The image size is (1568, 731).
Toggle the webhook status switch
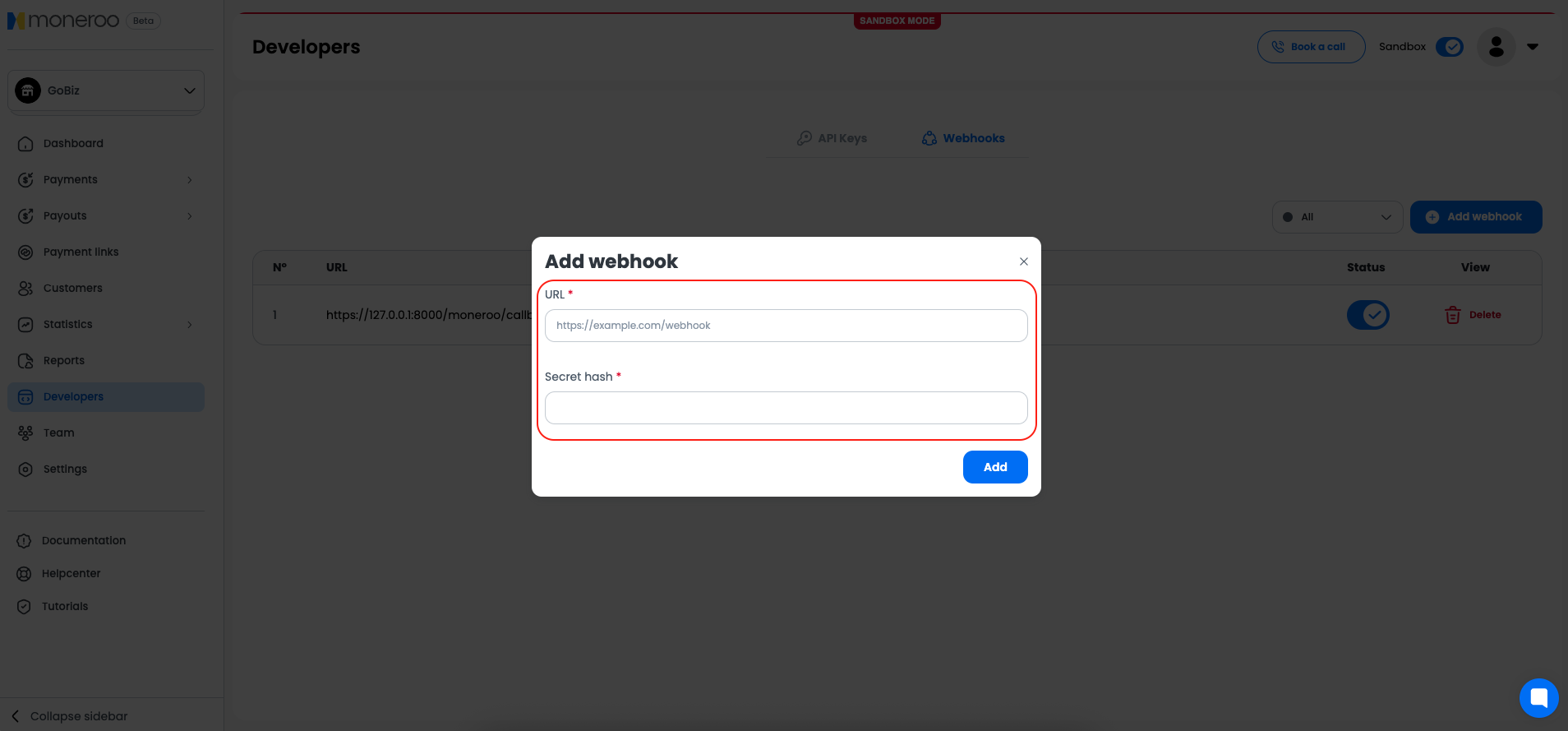(1367, 315)
